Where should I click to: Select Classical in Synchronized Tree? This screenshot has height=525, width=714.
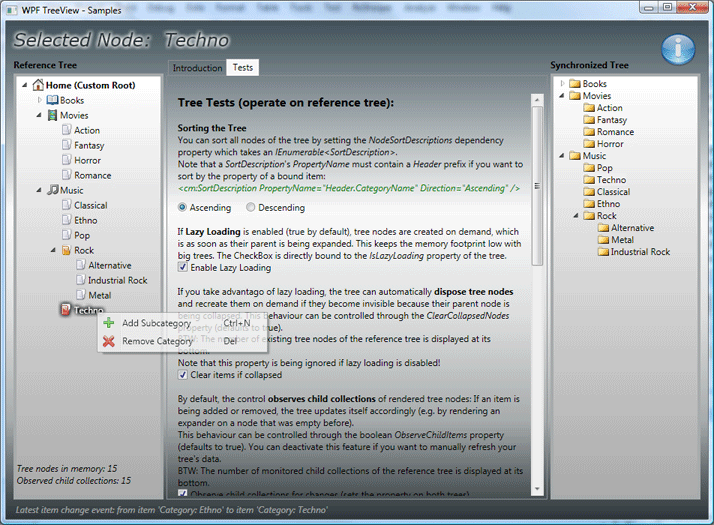pos(613,192)
